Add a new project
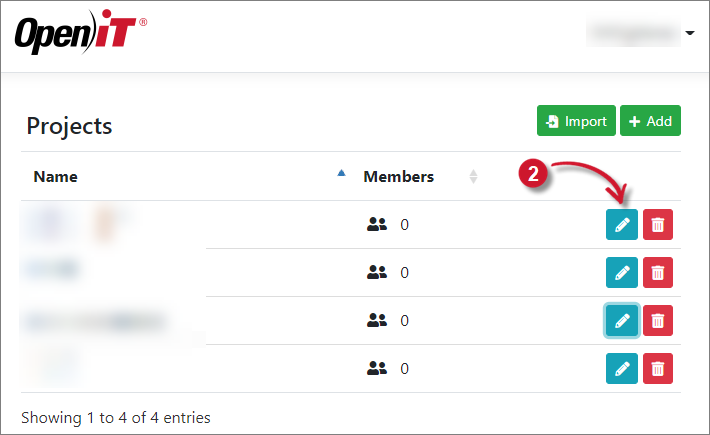This screenshot has width=710, height=435. [650, 121]
